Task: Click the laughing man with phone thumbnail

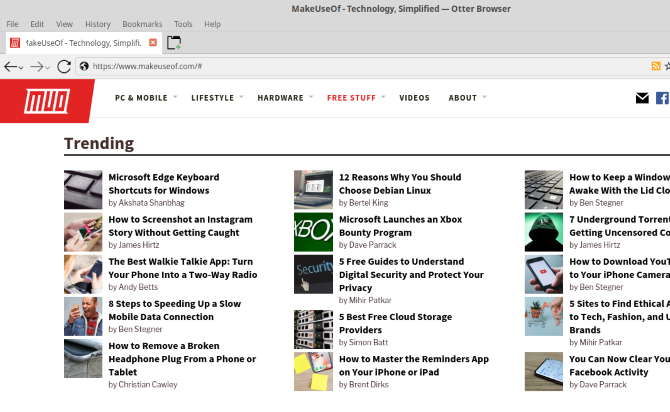Action: [83, 316]
